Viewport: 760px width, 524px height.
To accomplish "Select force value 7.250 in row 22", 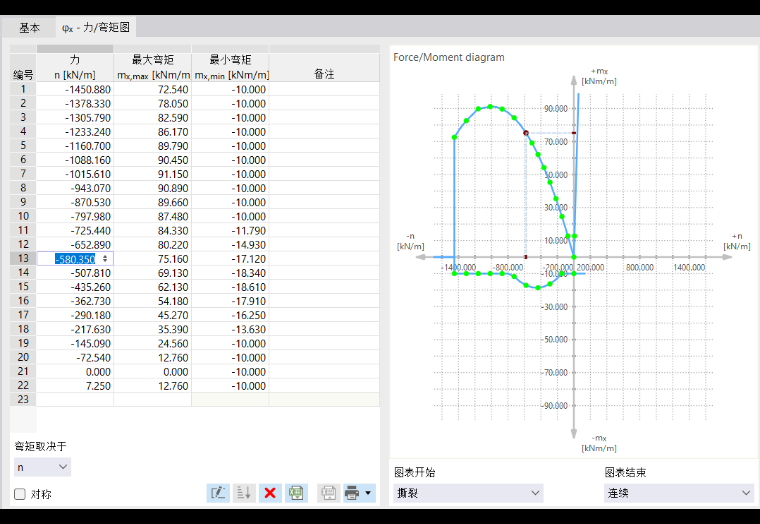I will pos(75,386).
